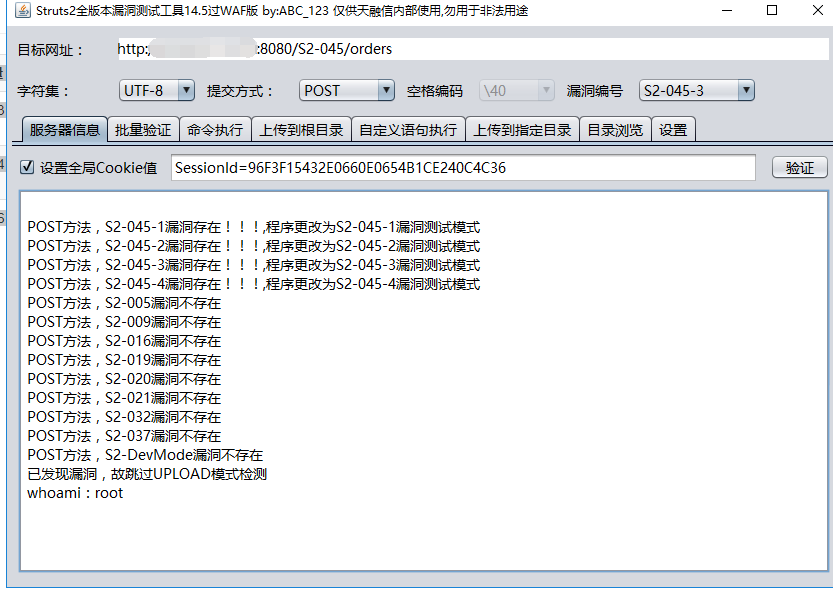Click the S2-021漏洞不存在 result line
The image size is (833, 594).
tap(124, 398)
